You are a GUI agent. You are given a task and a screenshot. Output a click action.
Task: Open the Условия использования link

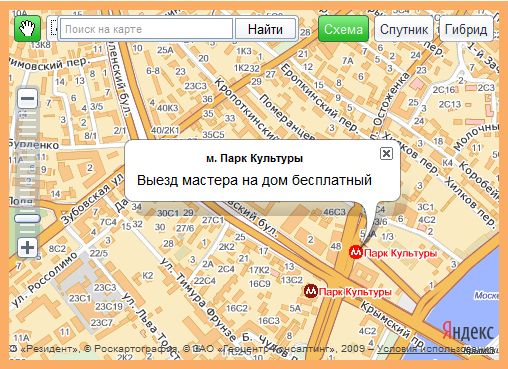point(435,349)
